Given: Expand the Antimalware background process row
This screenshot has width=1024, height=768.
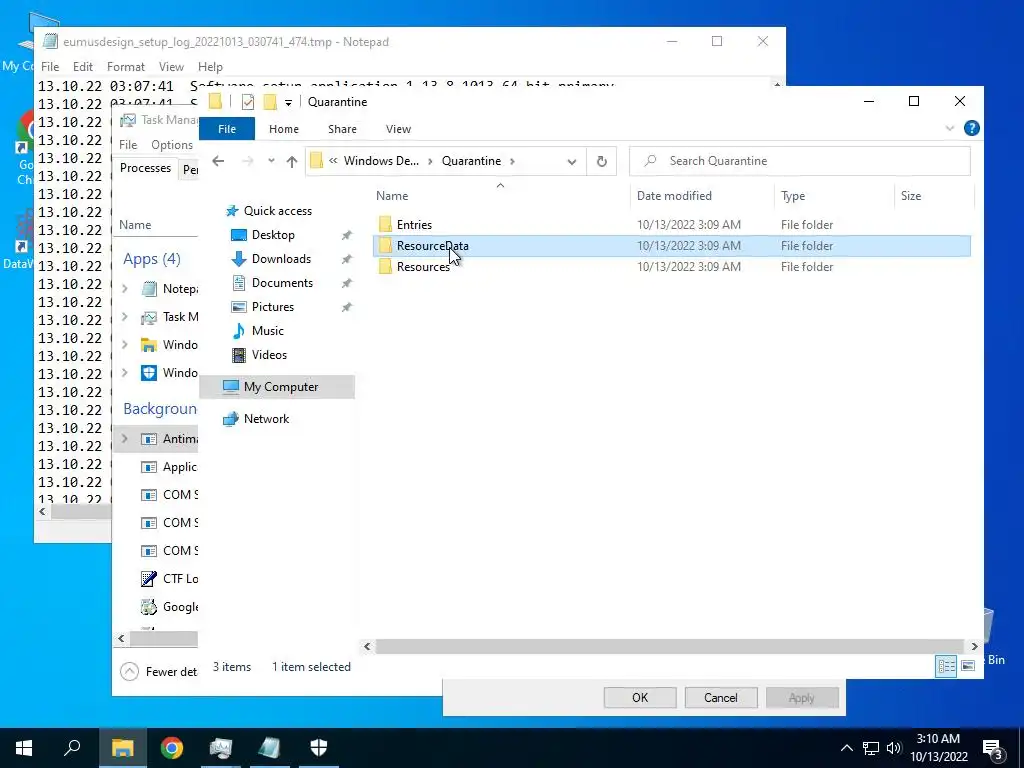Looking at the screenshot, I should coord(125,438).
